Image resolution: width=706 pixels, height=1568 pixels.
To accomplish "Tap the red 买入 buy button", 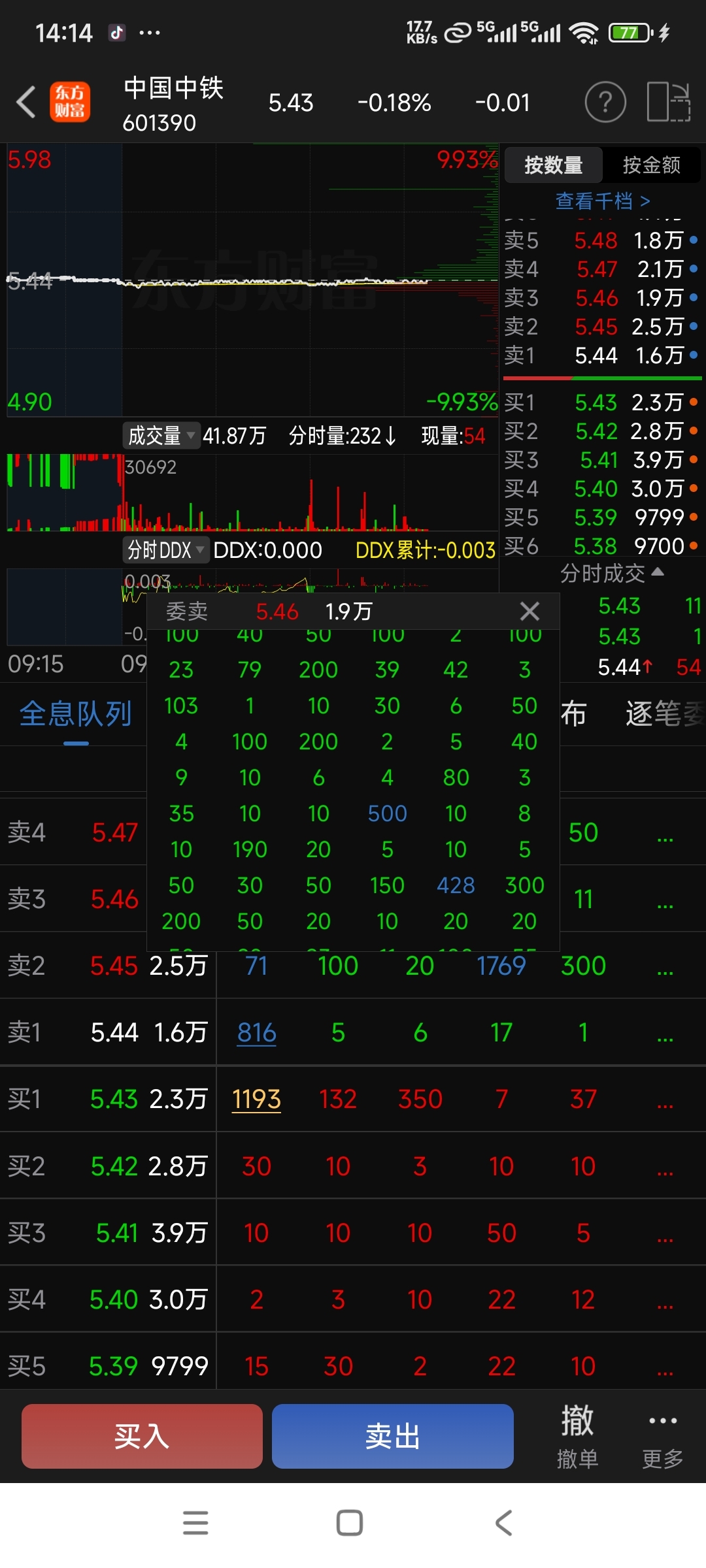I will point(142,1436).
